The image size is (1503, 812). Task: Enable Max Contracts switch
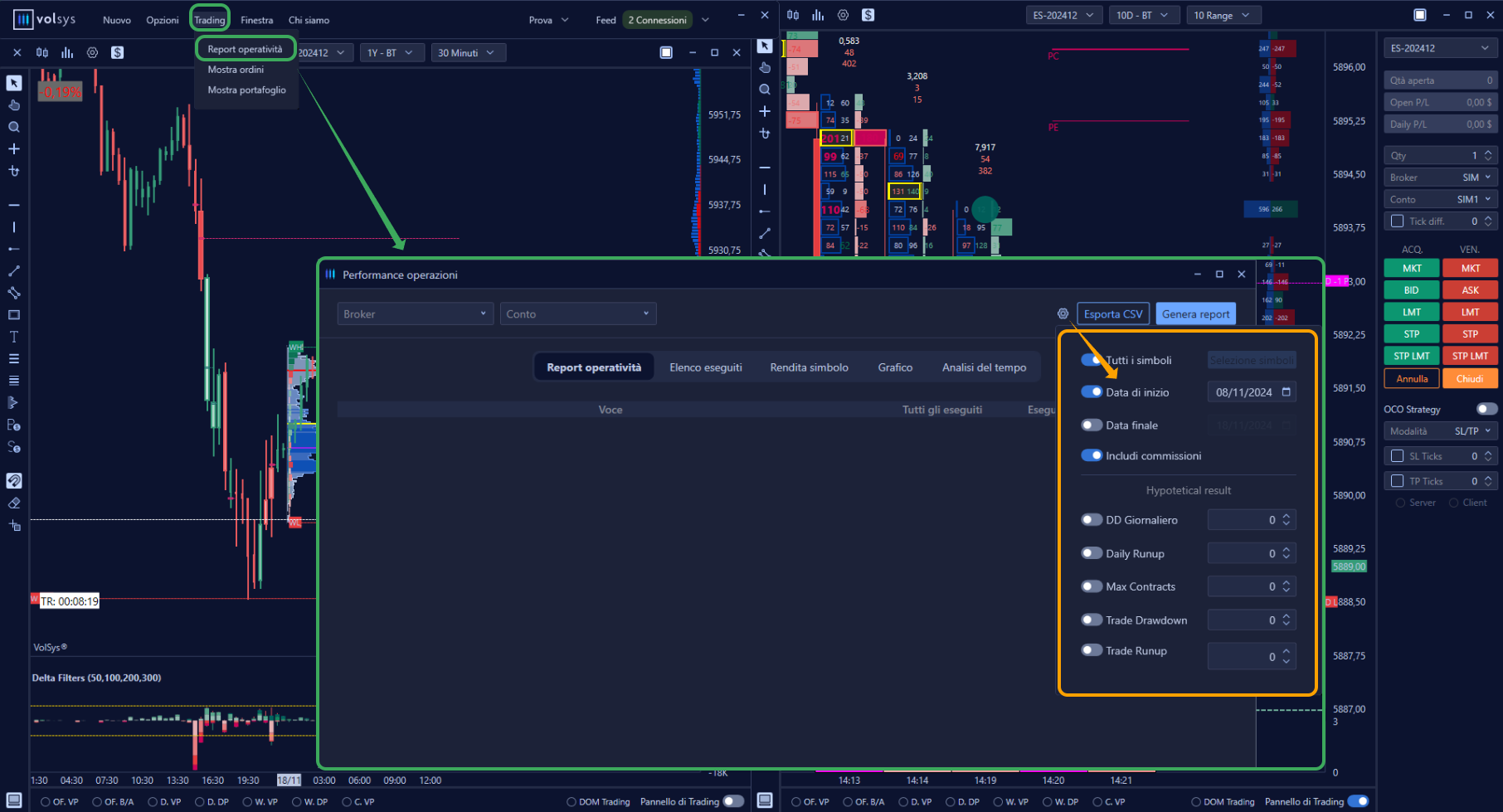point(1092,586)
